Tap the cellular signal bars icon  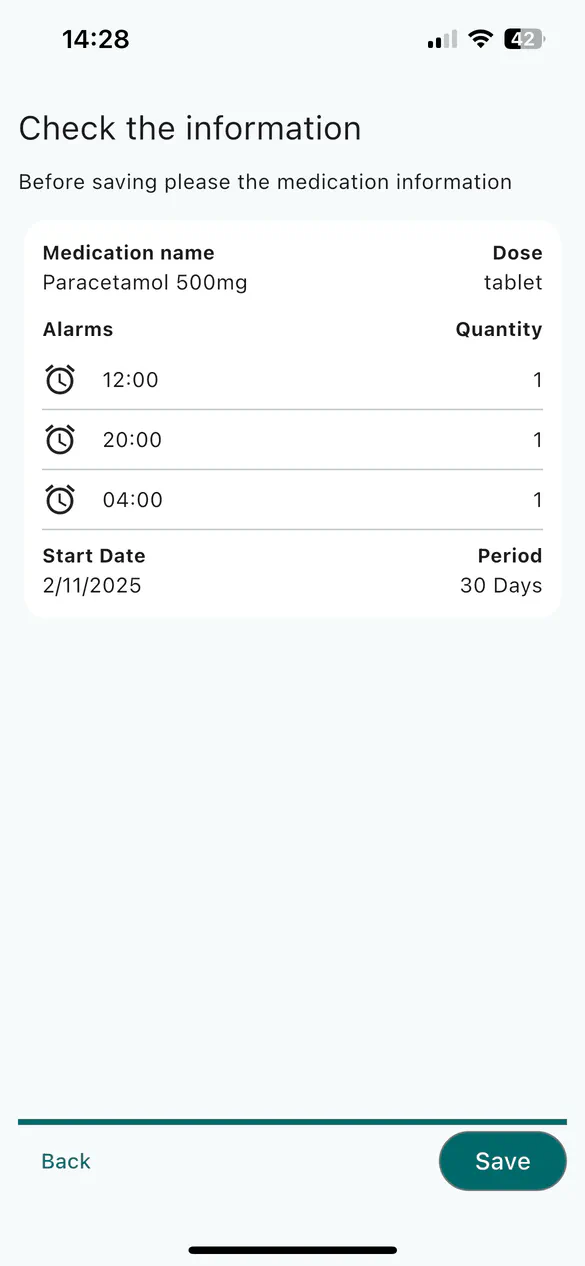[442, 39]
